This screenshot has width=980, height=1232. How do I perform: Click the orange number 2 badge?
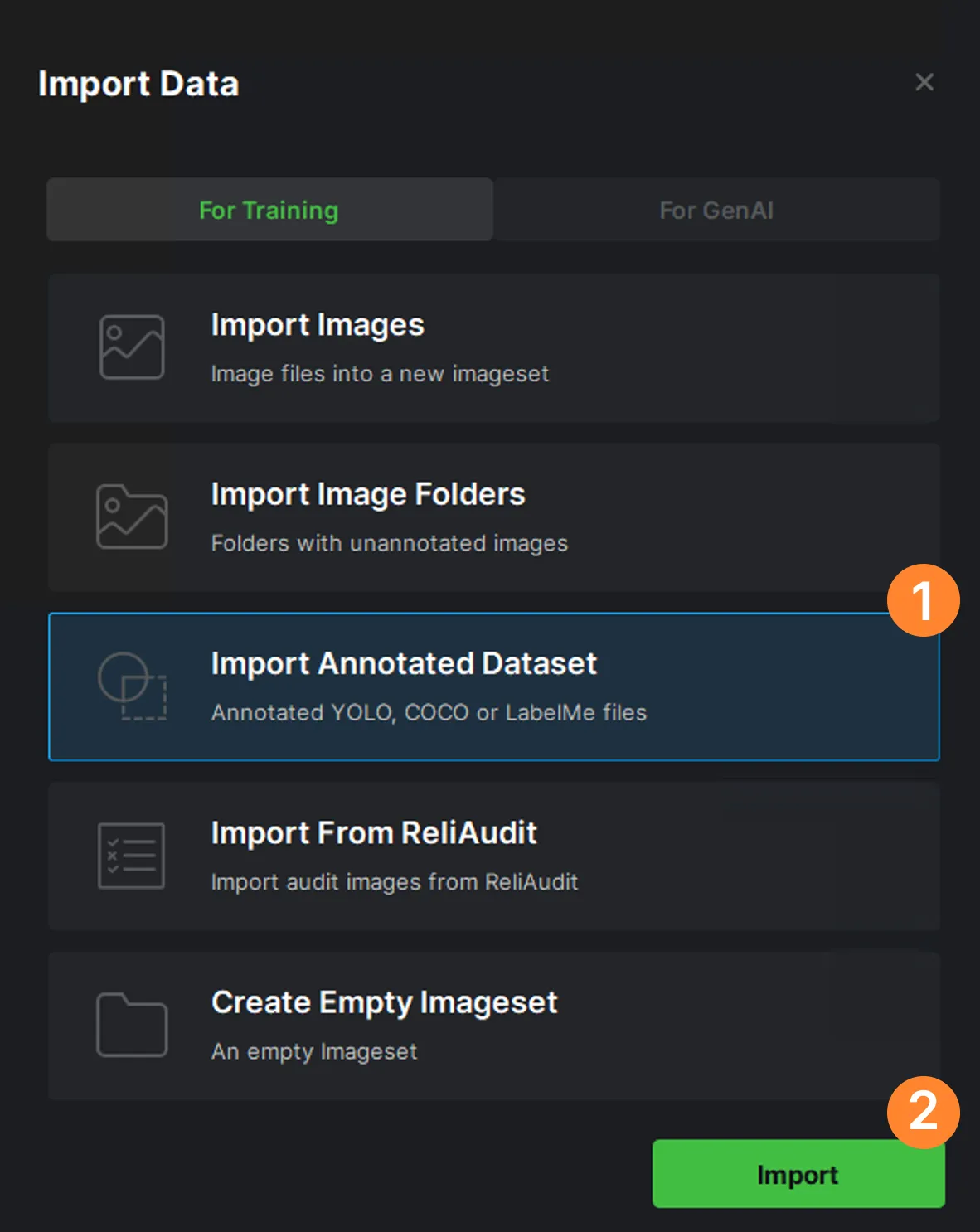coord(923,1112)
